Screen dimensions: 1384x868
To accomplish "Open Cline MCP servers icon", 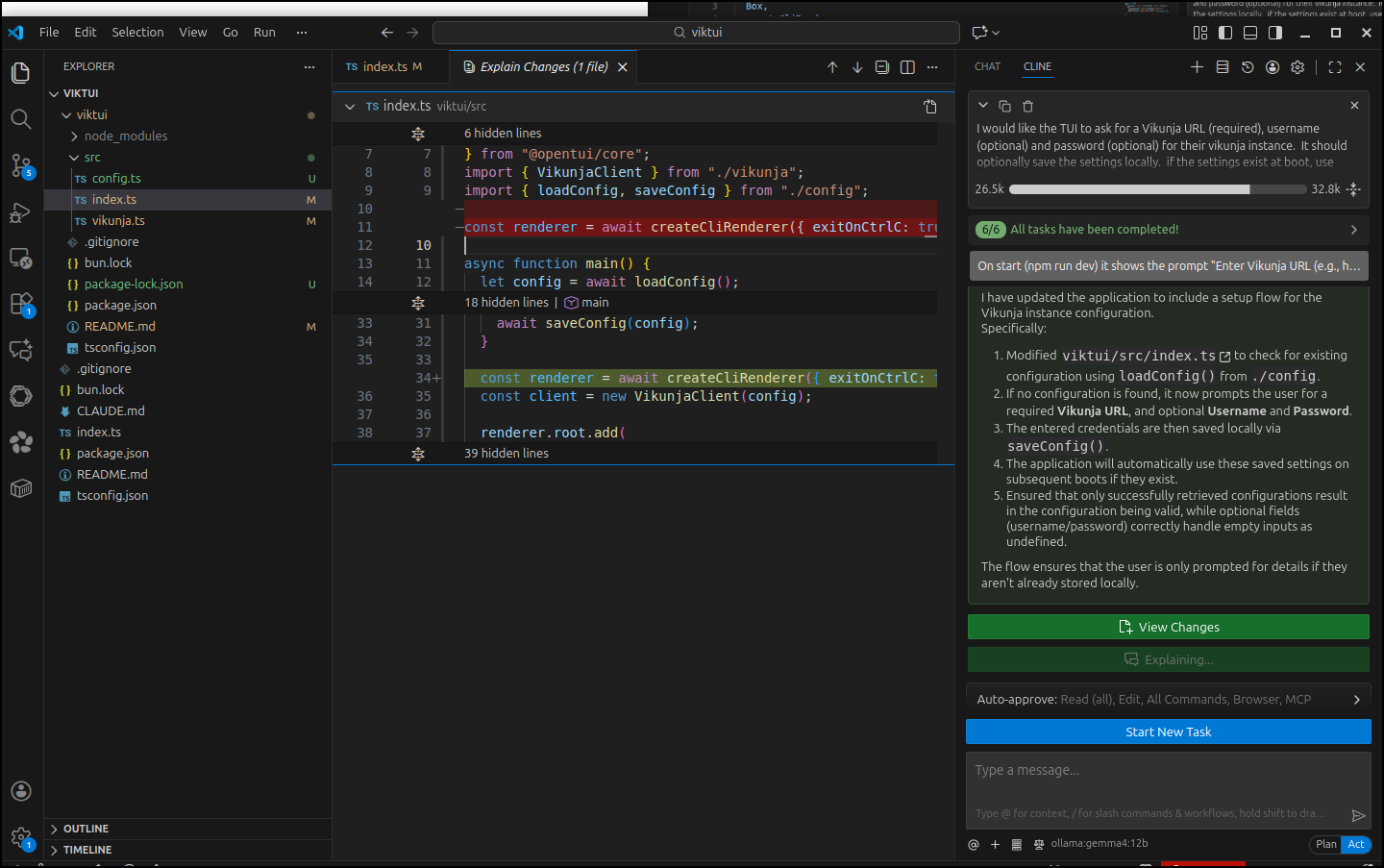I will (1223, 67).
